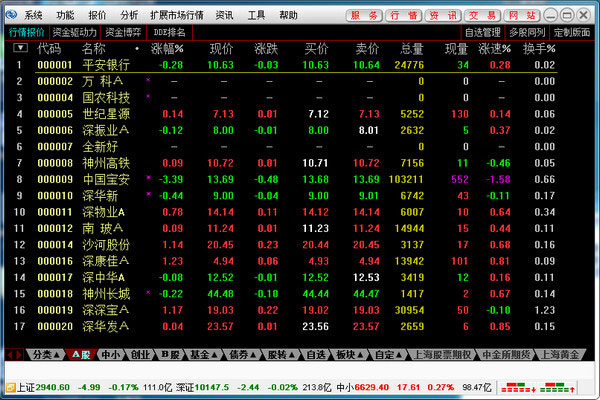This screenshot has width=600, height=400.
Task: Click the 上证 index value 2940.60
Action: pyautogui.click(x=53, y=387)
